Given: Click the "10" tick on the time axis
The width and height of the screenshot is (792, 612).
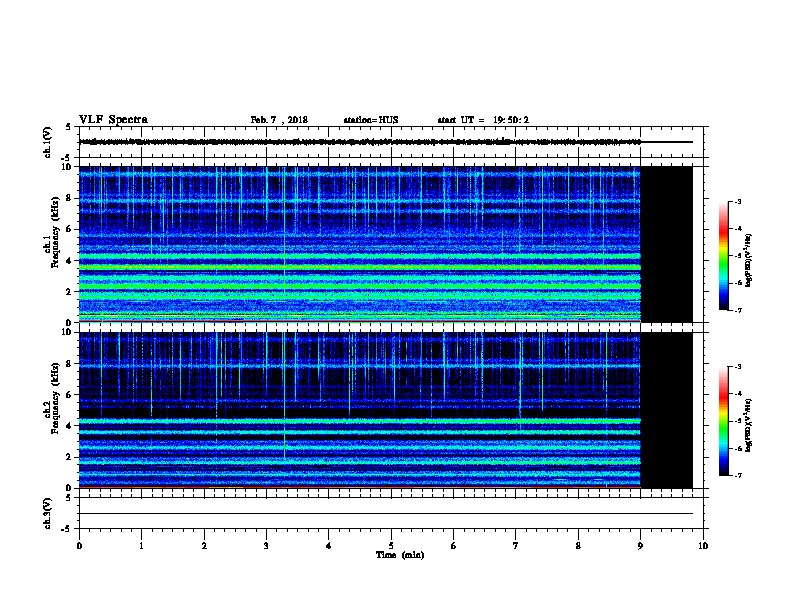Looking at the screenshot, I should click(703, 546).
